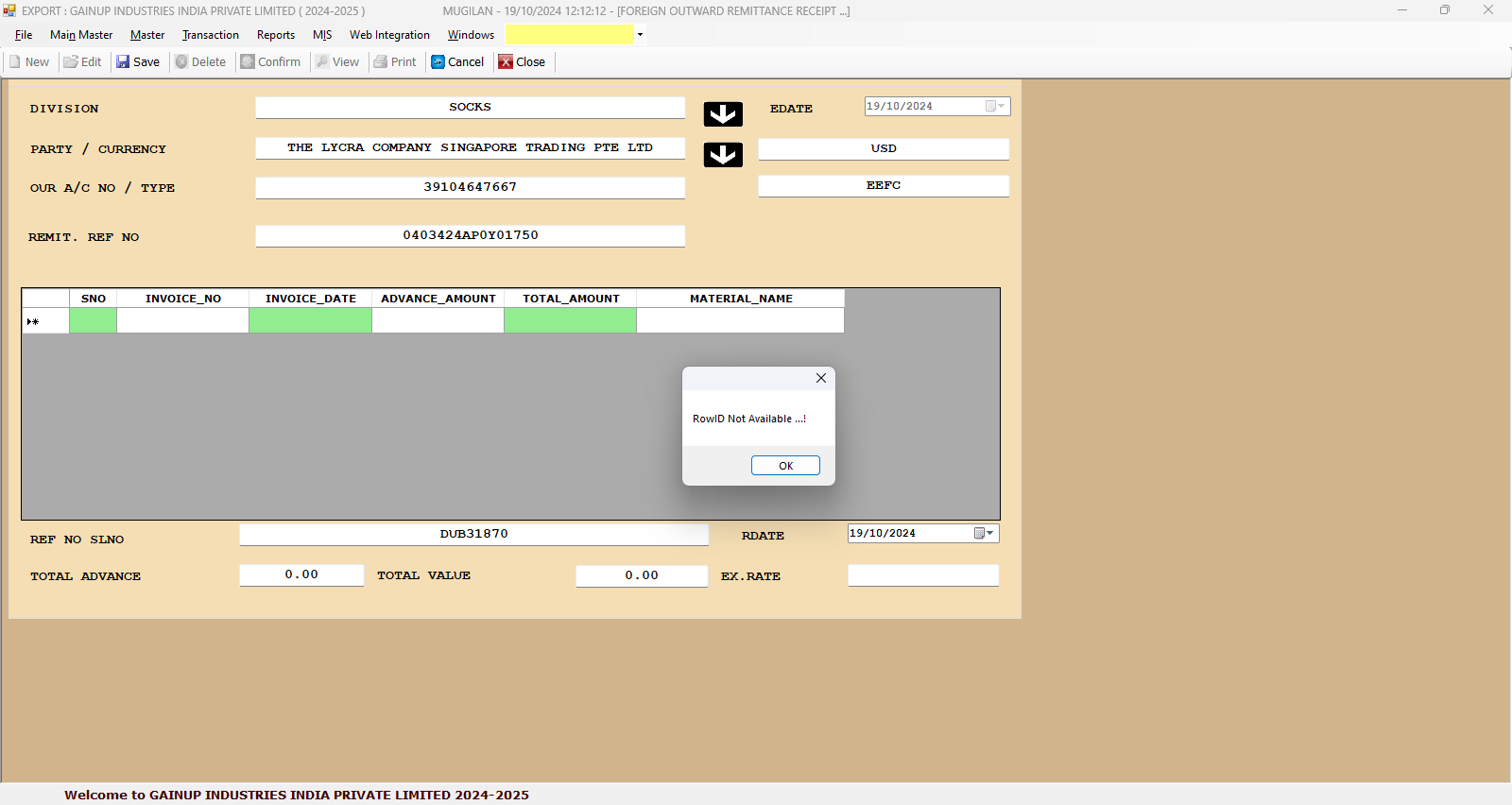Click the Print printer icon

coord(381,62)
